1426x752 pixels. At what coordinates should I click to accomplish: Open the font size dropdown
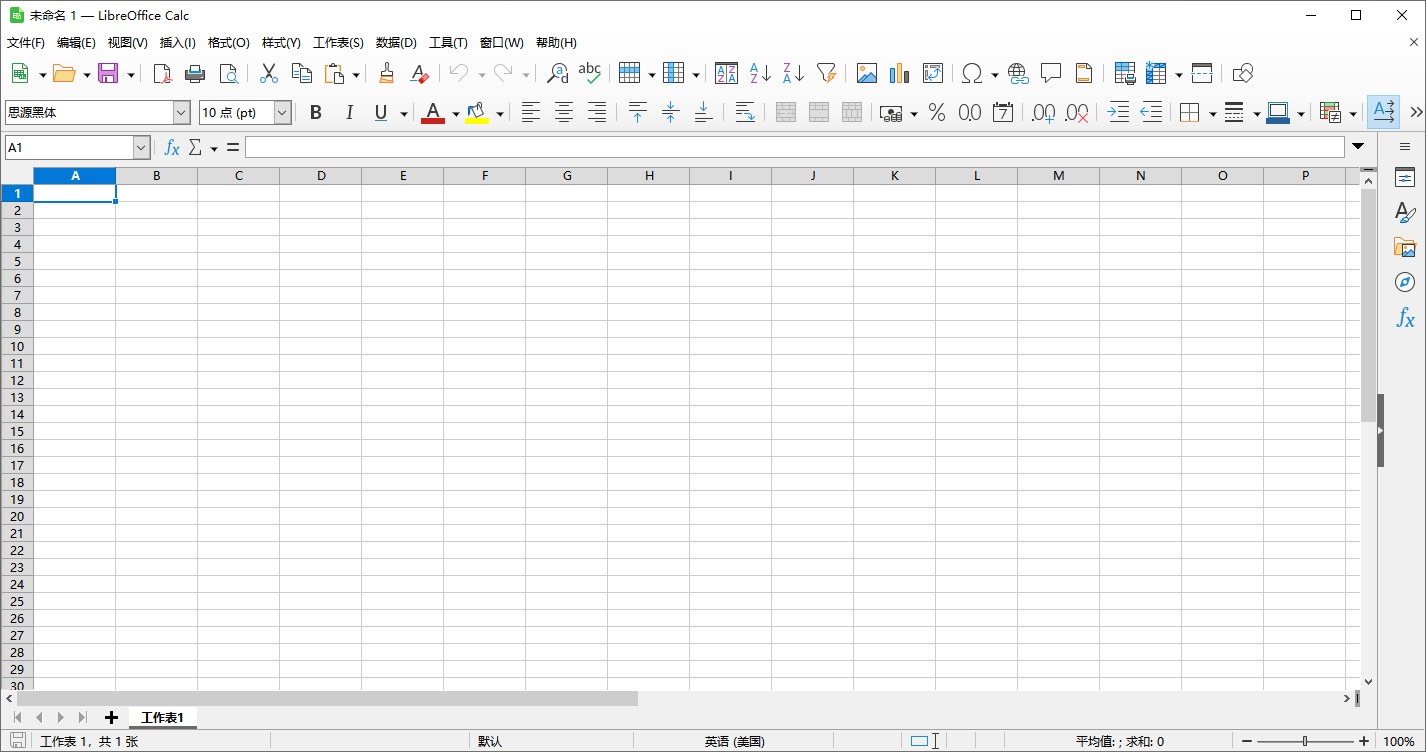coord(281,112)
